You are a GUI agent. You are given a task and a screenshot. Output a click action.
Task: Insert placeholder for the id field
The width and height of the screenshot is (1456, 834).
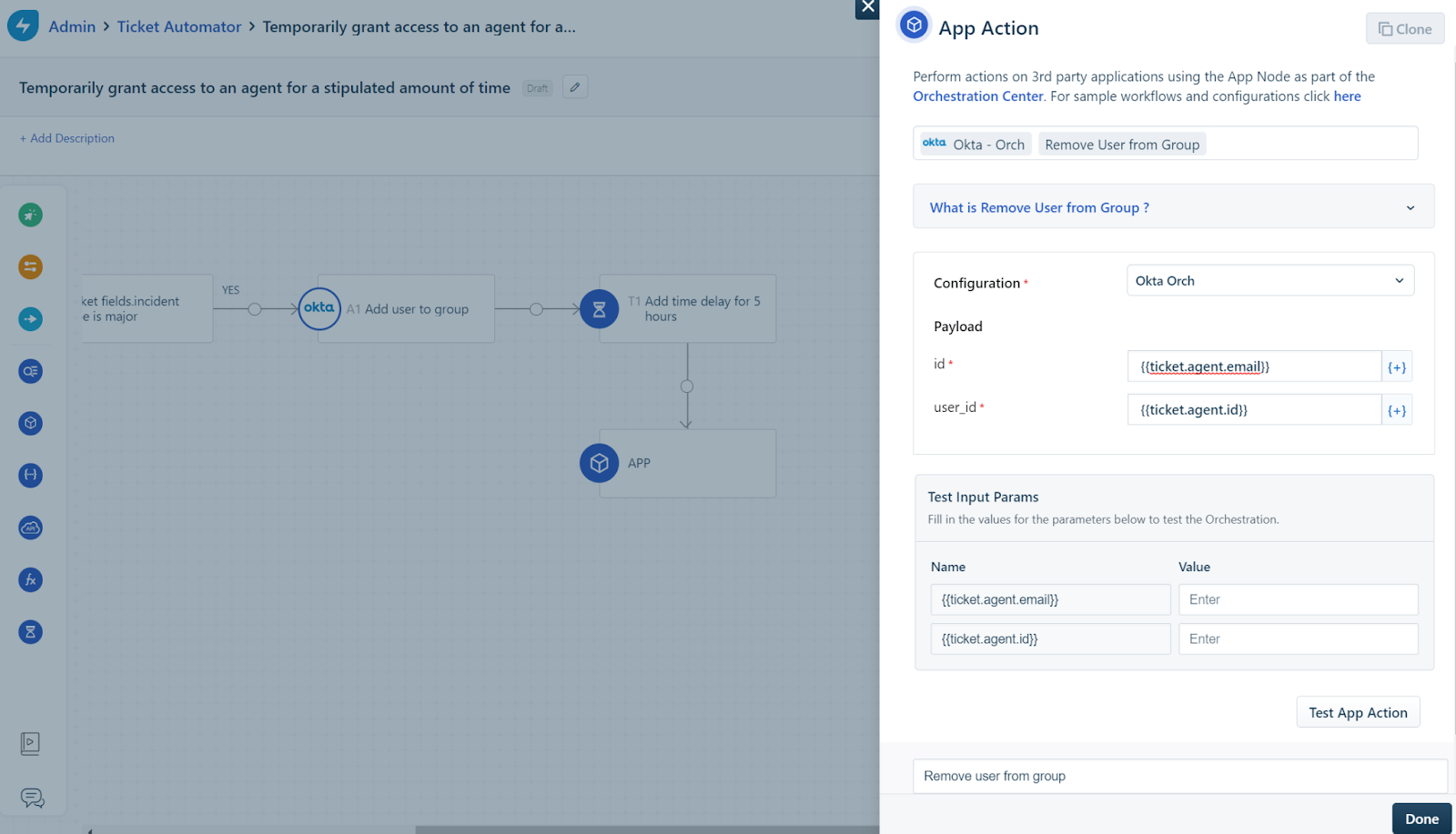[1397, 367]
